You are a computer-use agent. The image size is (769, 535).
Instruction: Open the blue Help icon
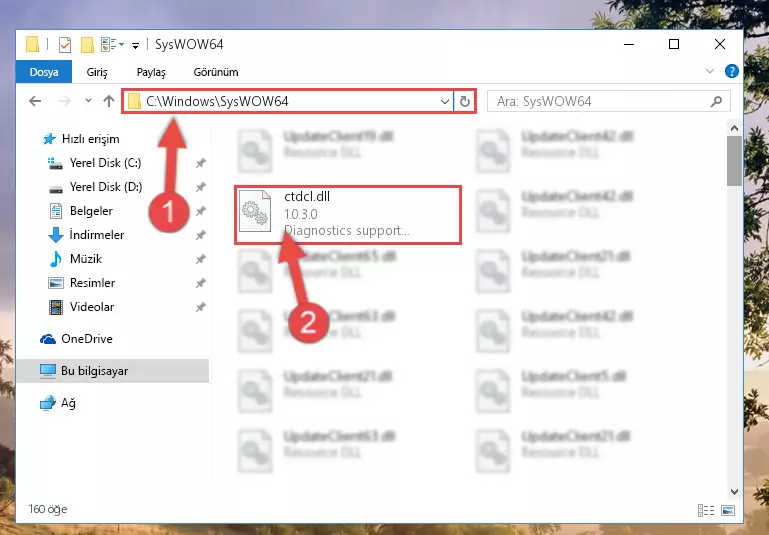[731, 71]
